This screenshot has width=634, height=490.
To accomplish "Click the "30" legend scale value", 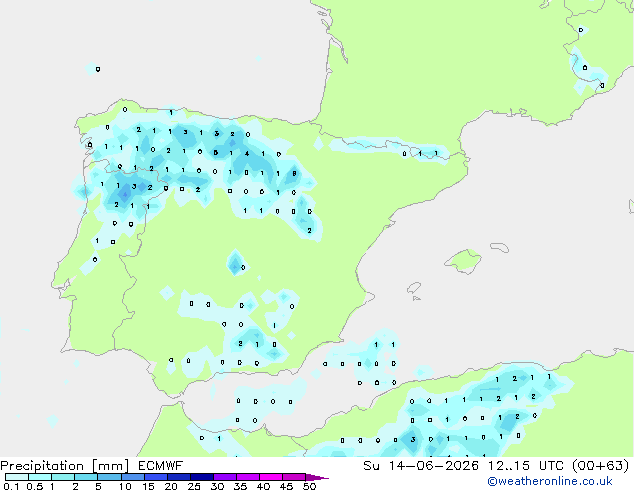I will click(217, 486).
